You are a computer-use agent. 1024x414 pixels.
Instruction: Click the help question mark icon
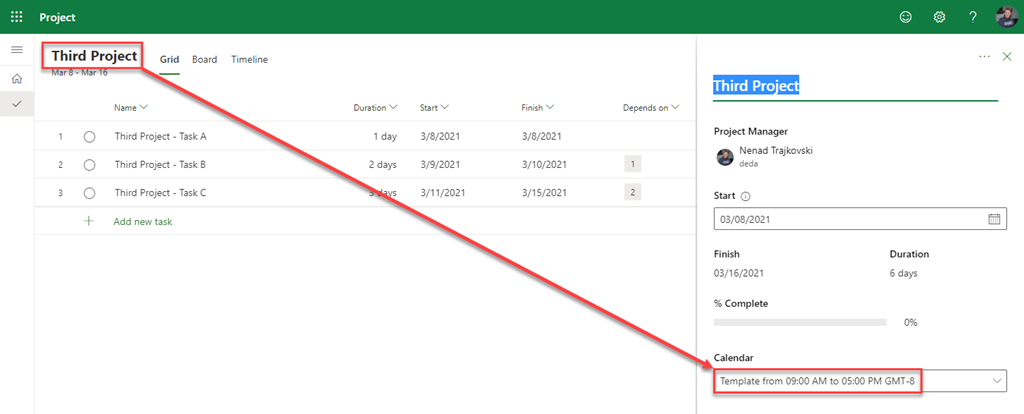[x=972, y=17]
